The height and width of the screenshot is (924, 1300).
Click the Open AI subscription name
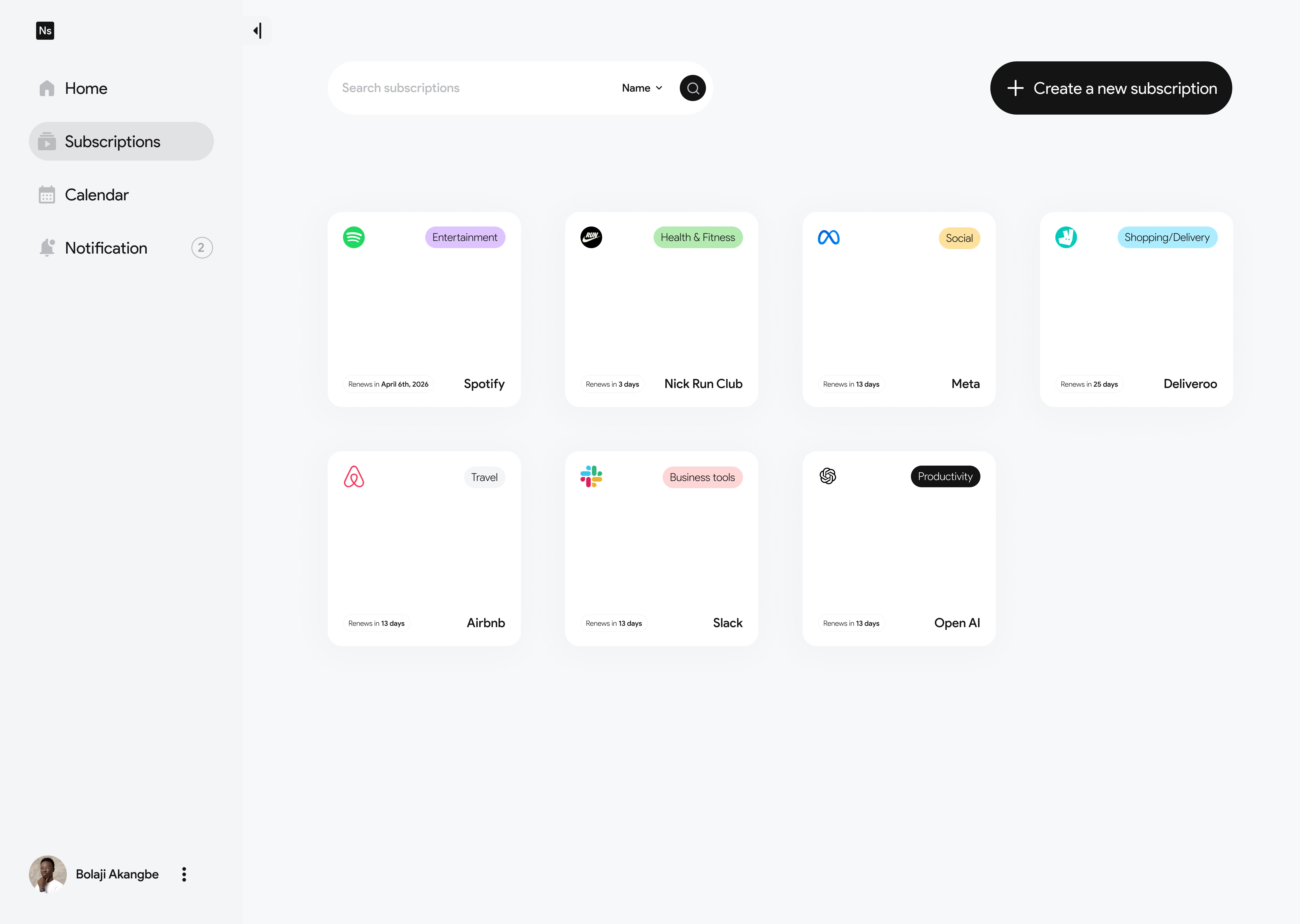click(957, 623)
